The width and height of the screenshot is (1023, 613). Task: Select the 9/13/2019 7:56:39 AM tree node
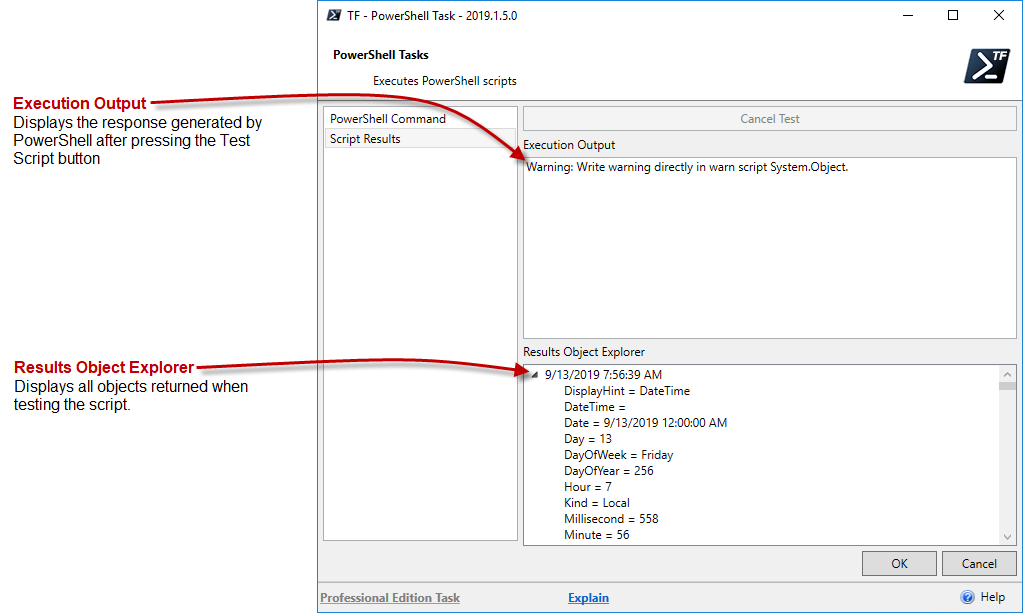(x=603, y=374)
